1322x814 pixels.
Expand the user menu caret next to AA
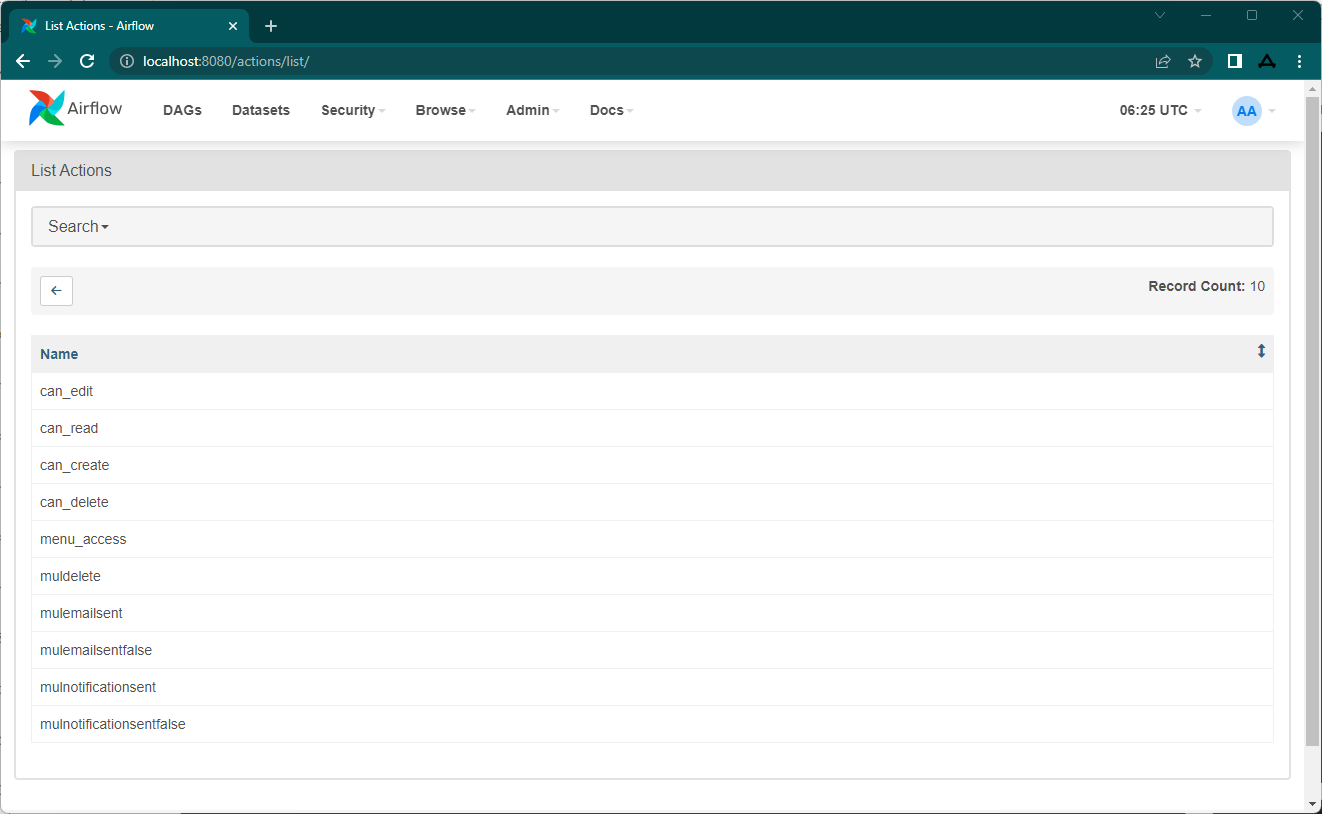pos(1272,111)
